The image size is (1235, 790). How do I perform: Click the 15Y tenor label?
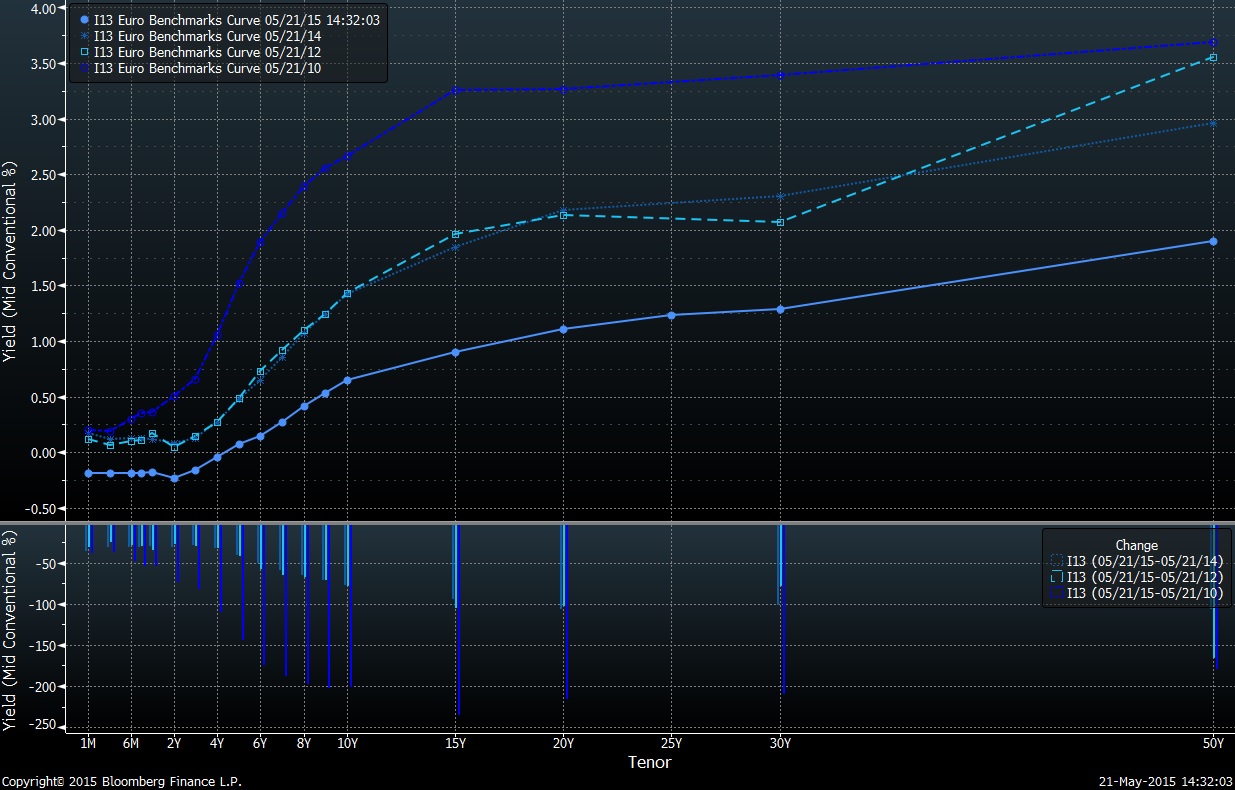[x=456, y=743]
